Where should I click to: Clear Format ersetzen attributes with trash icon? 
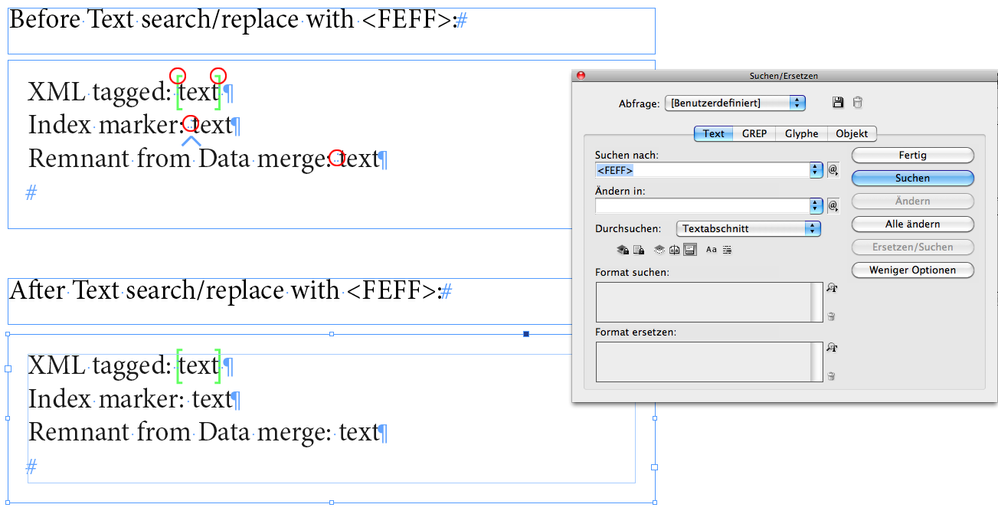coord(831,376)
